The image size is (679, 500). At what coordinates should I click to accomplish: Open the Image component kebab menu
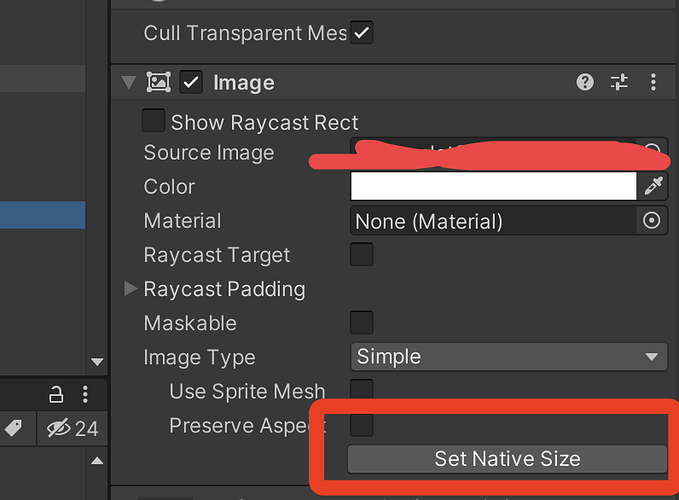pos(653,83)
